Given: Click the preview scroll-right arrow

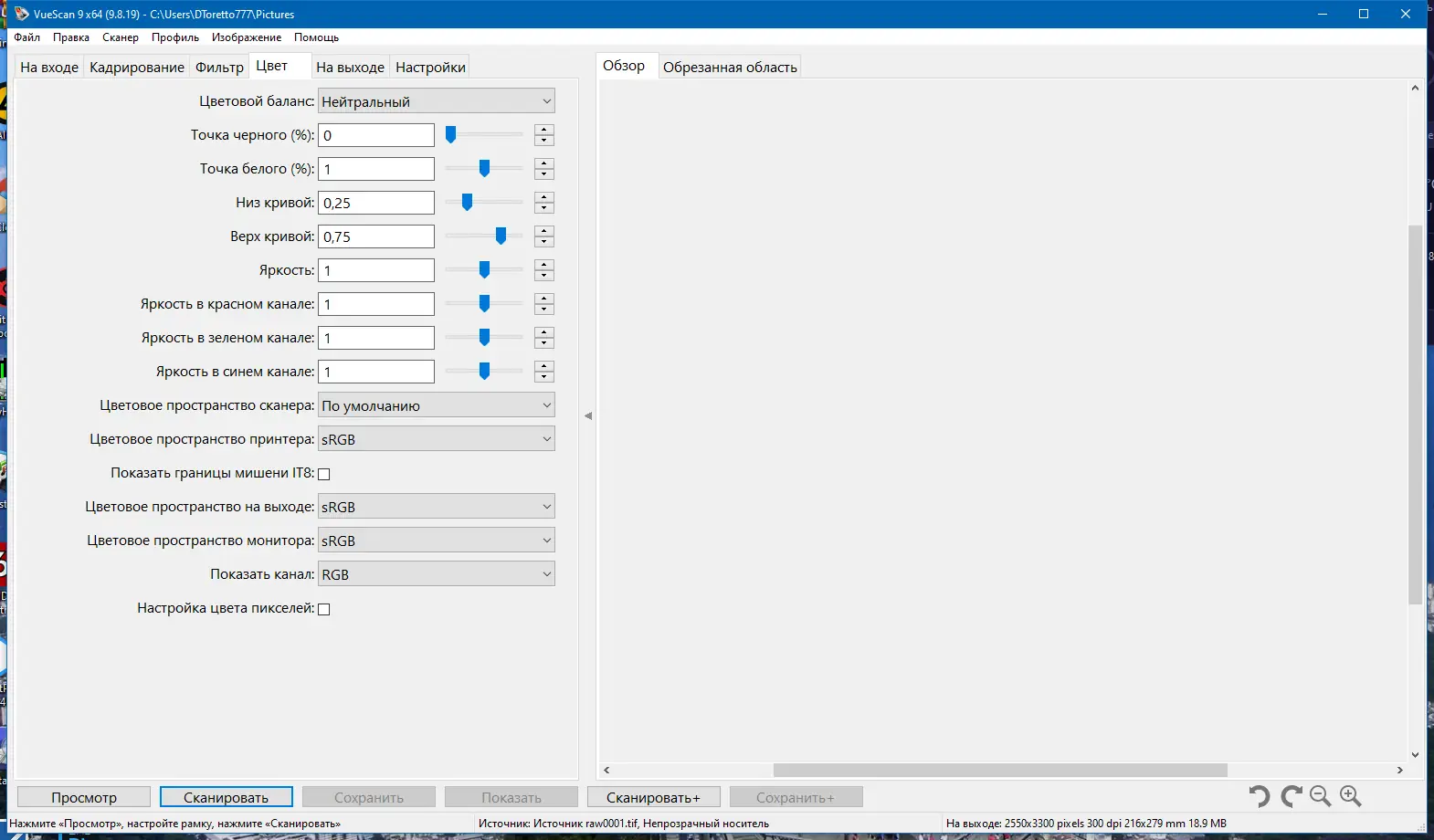Looking at the screenshot, I should click(1400, 770).
